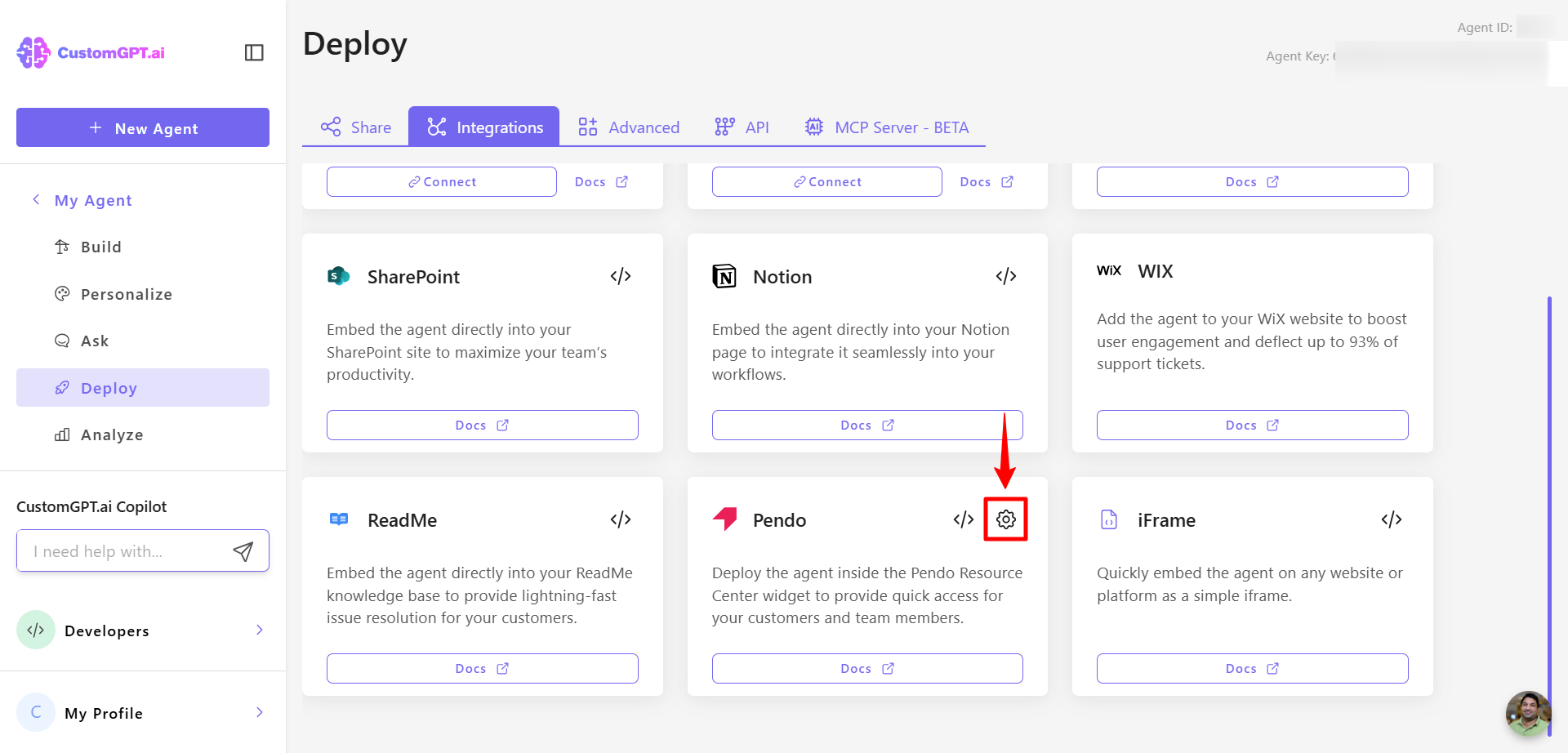
Task: Click the My Agent link
Action: tap(93, 200)
